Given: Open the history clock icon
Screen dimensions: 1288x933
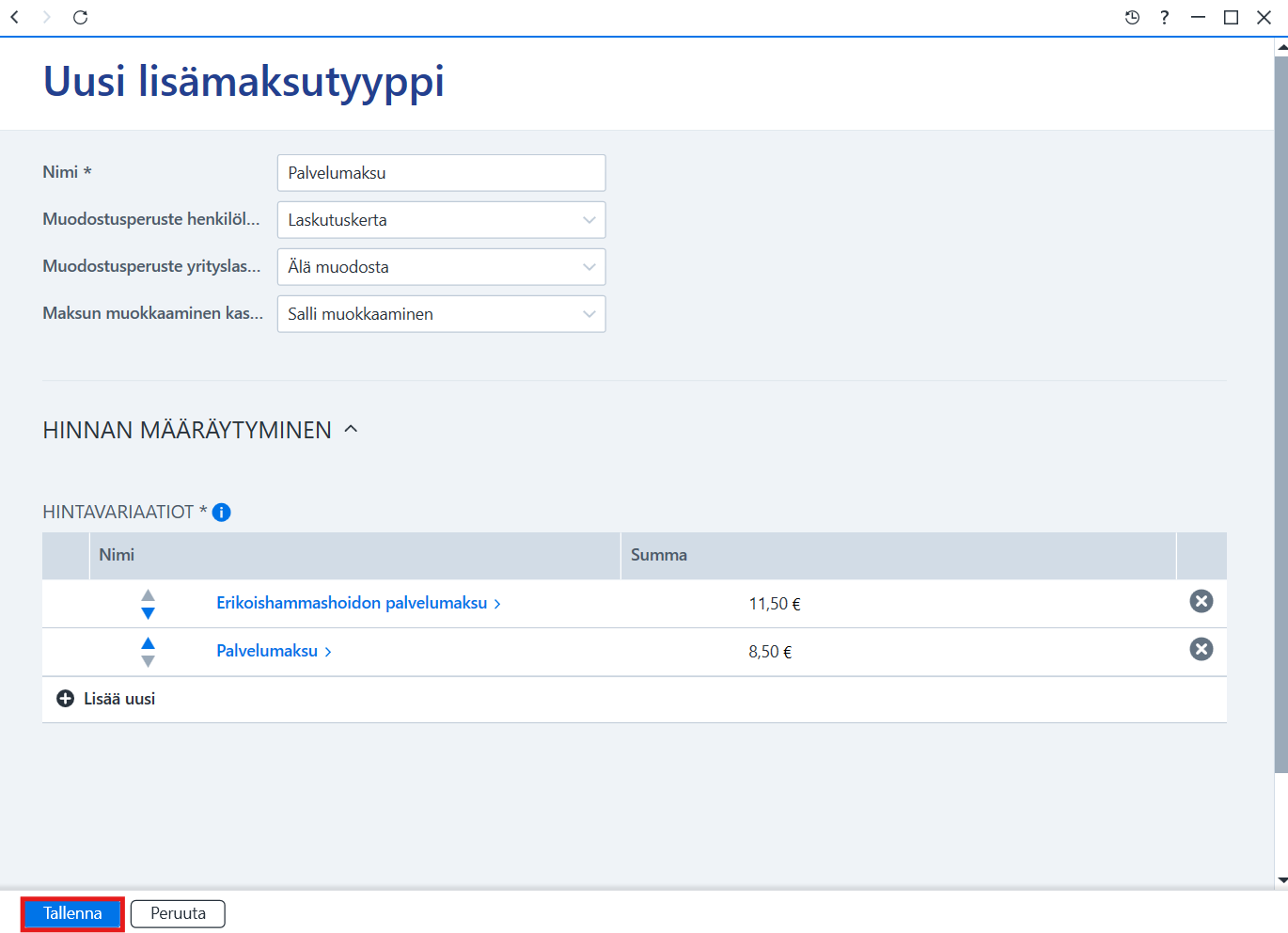Looking at the screenshot, I should click(1132, 17).
